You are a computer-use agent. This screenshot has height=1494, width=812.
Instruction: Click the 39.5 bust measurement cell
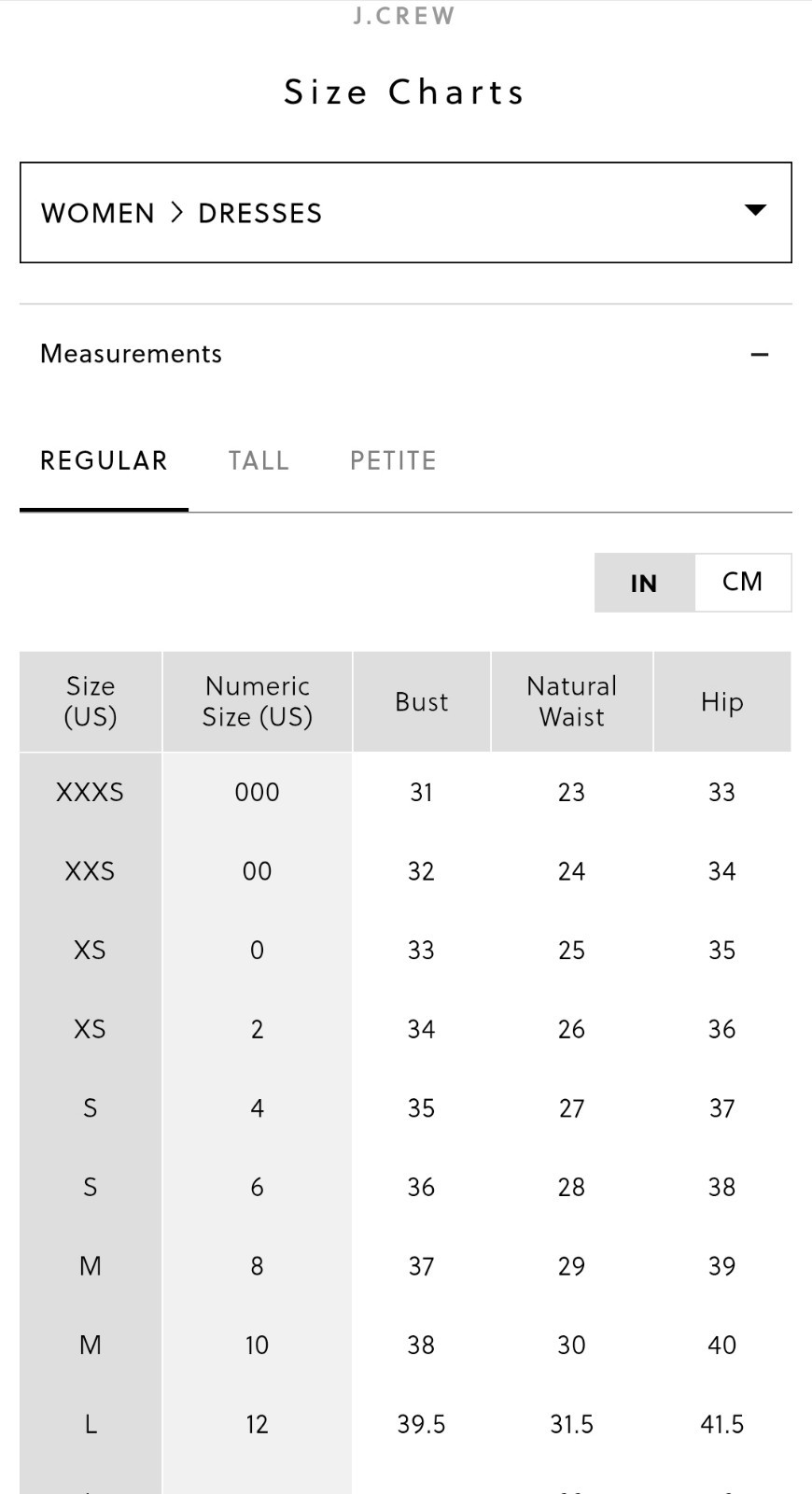coord(422,1424)
